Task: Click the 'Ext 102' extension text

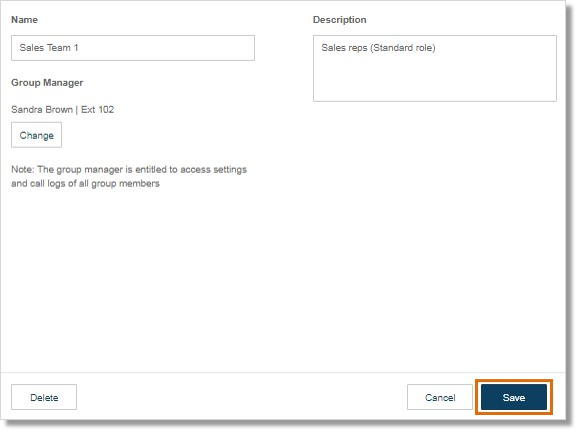Action: tap(97, 109)
